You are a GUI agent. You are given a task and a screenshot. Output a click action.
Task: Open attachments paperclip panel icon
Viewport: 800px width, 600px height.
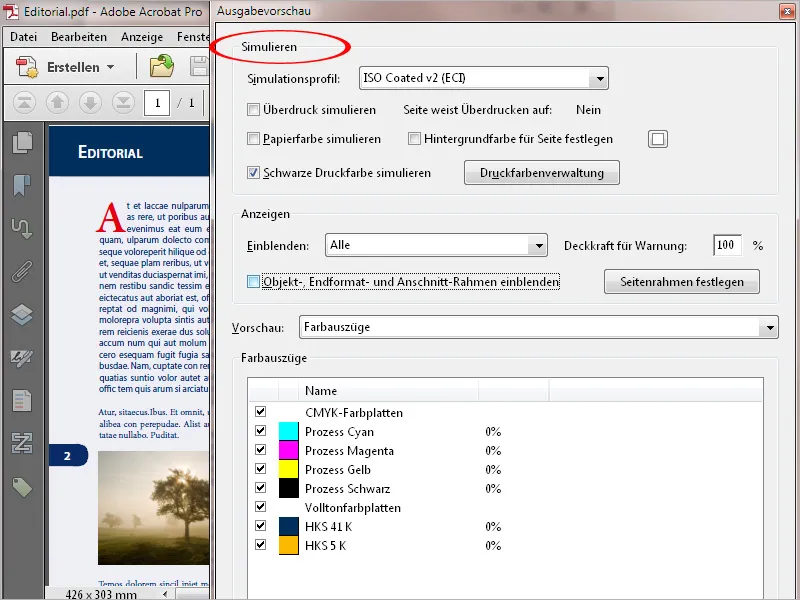[x=22, y=271]
